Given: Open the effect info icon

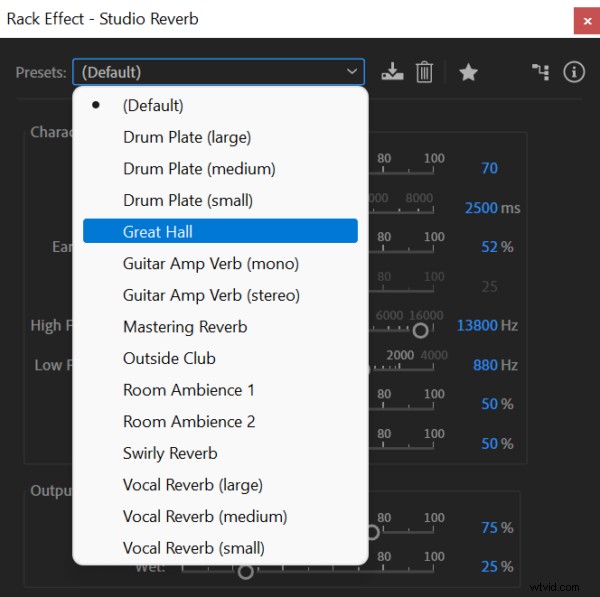Looking at the screenshot, I should click(x=574, y=72).
